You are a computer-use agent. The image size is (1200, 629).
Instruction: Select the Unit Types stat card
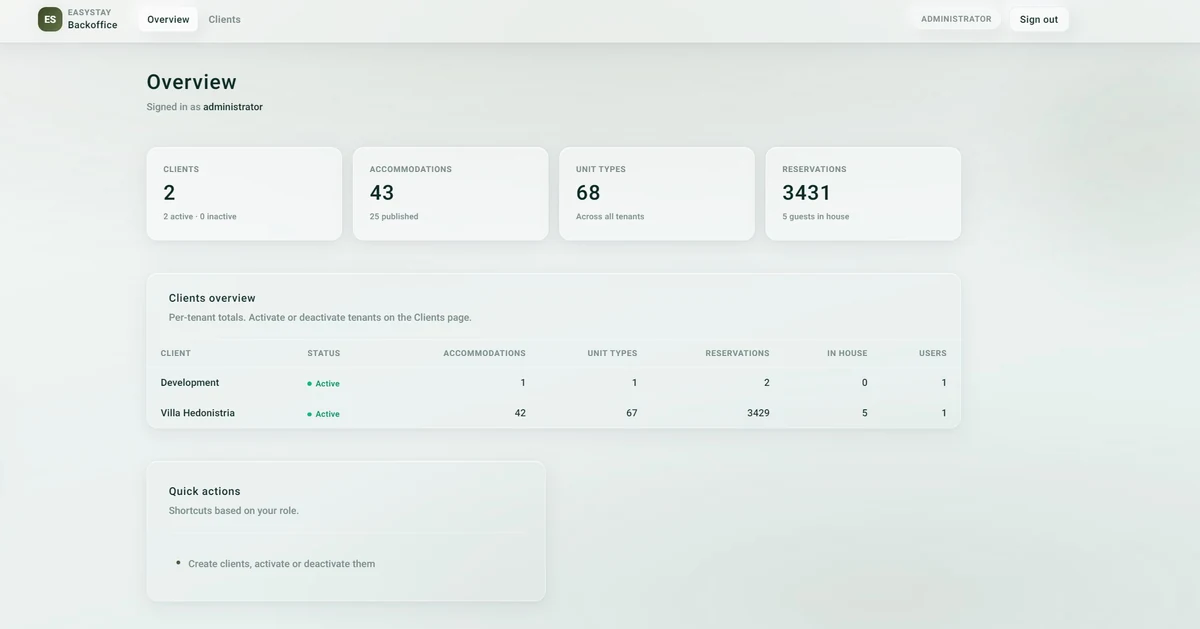(x=657, y=194)
